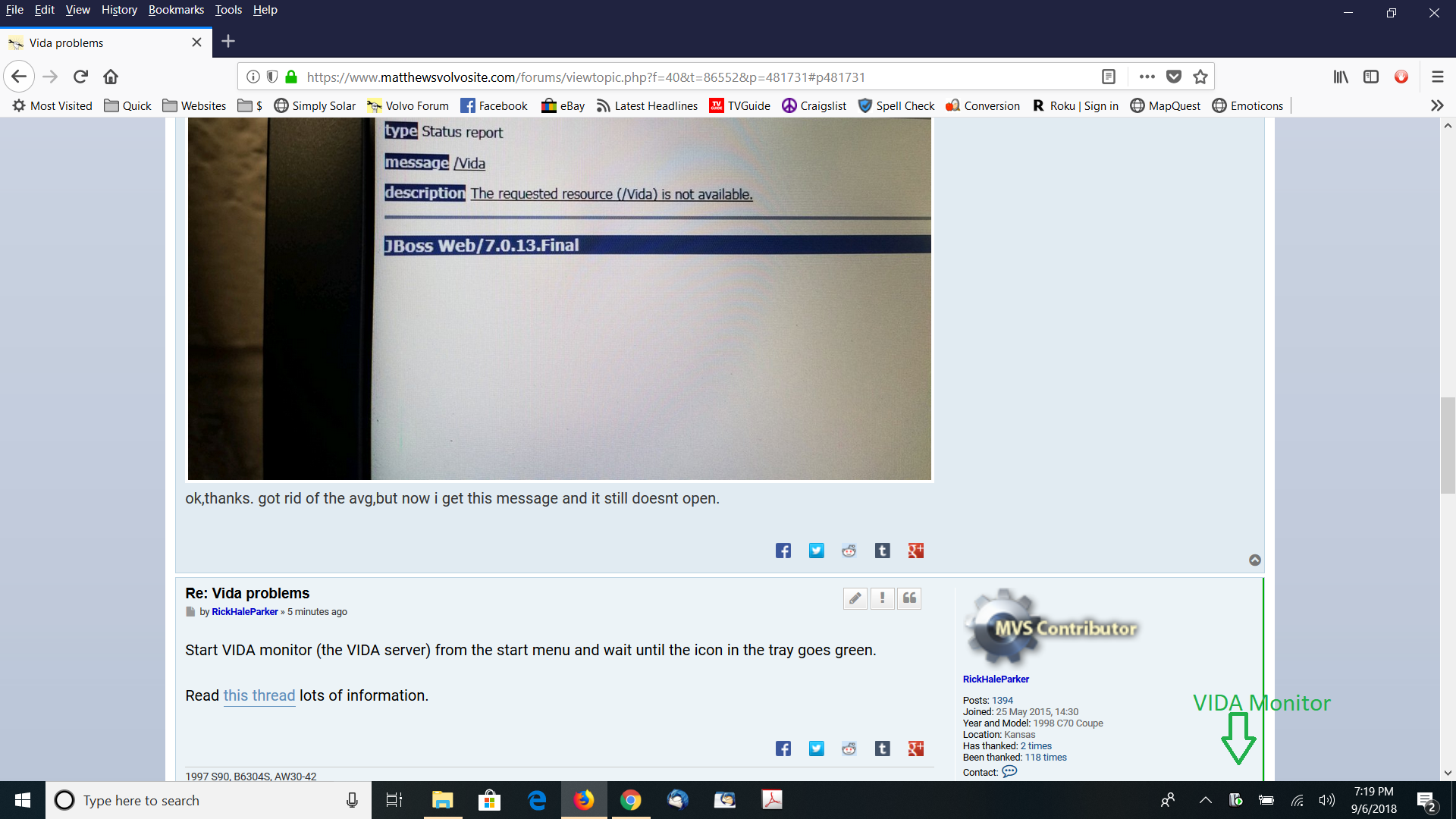Show more bookmarks with double chevron
1456x819 pixels.
(x=1437, y=106)
